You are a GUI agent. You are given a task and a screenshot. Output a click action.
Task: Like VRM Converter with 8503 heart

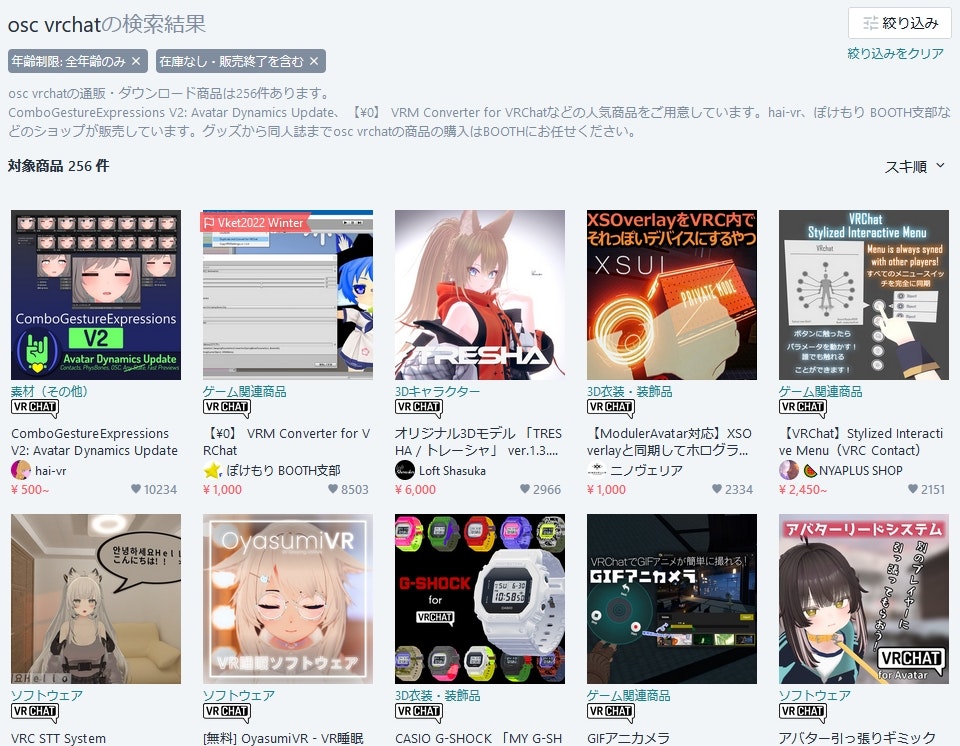click(x=333, y=489)
